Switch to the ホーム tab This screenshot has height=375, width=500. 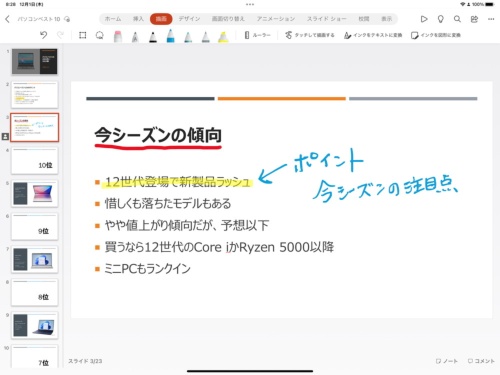pyautogui.click(x=113, y=19)
